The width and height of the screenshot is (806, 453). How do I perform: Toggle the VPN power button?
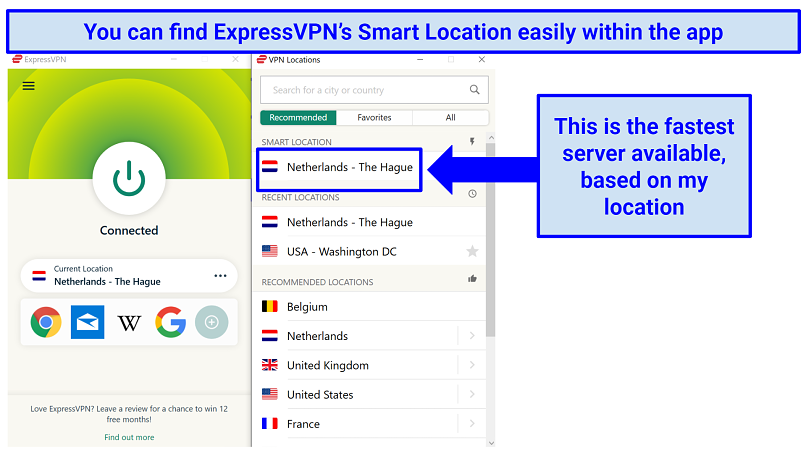point(129,178)
